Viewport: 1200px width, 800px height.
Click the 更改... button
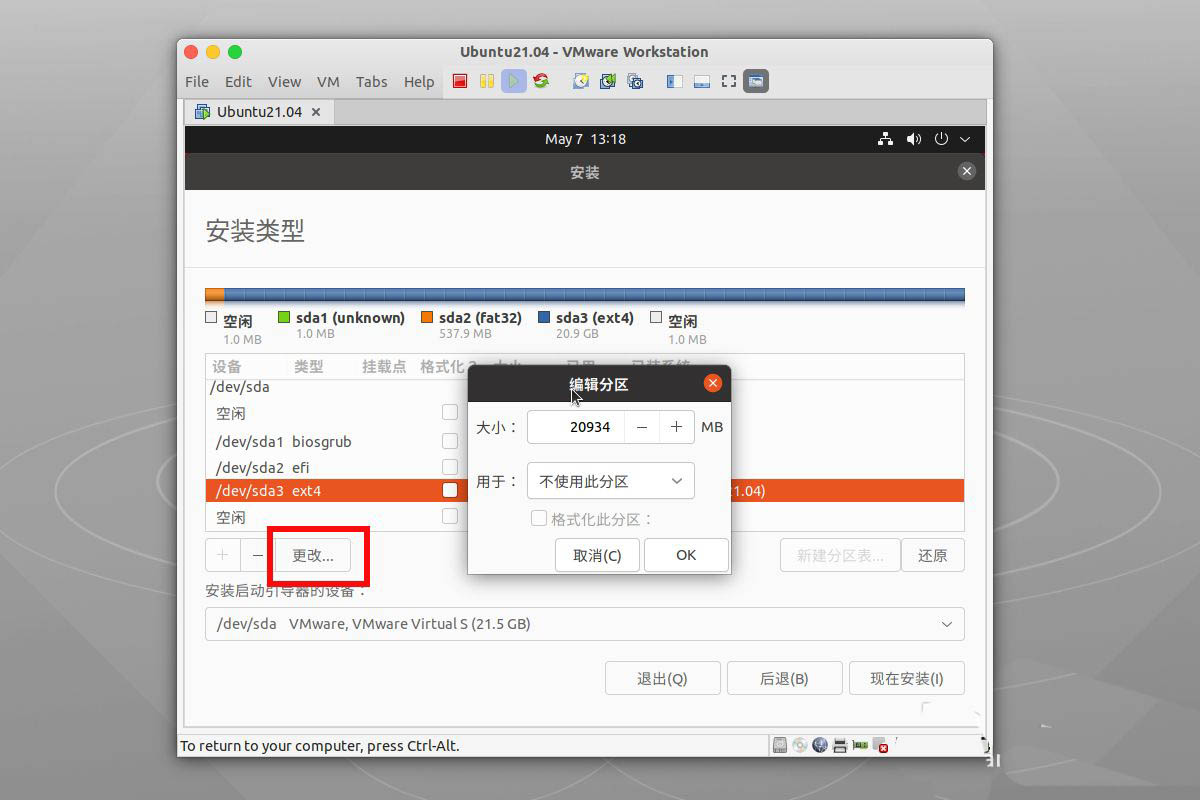(313, 555)
